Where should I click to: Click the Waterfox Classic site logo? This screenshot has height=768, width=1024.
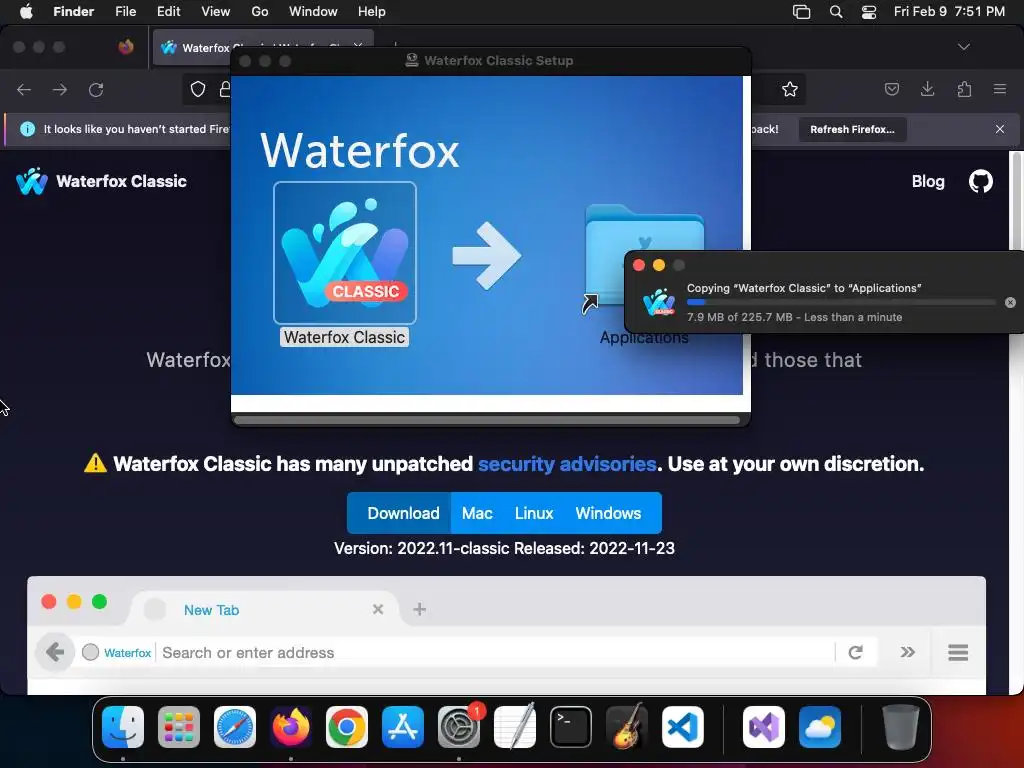pos(102,181)
